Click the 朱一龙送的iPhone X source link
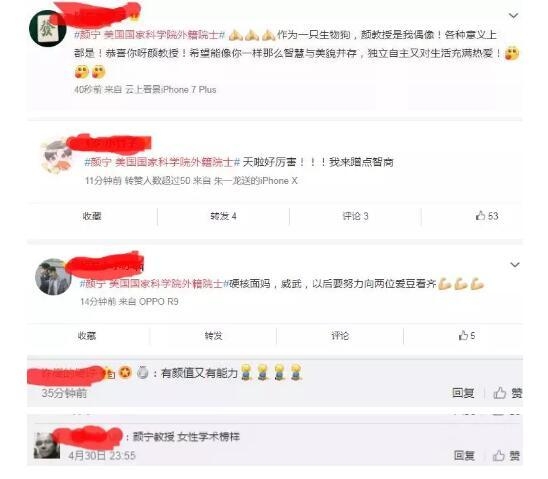 pos(255,181)
